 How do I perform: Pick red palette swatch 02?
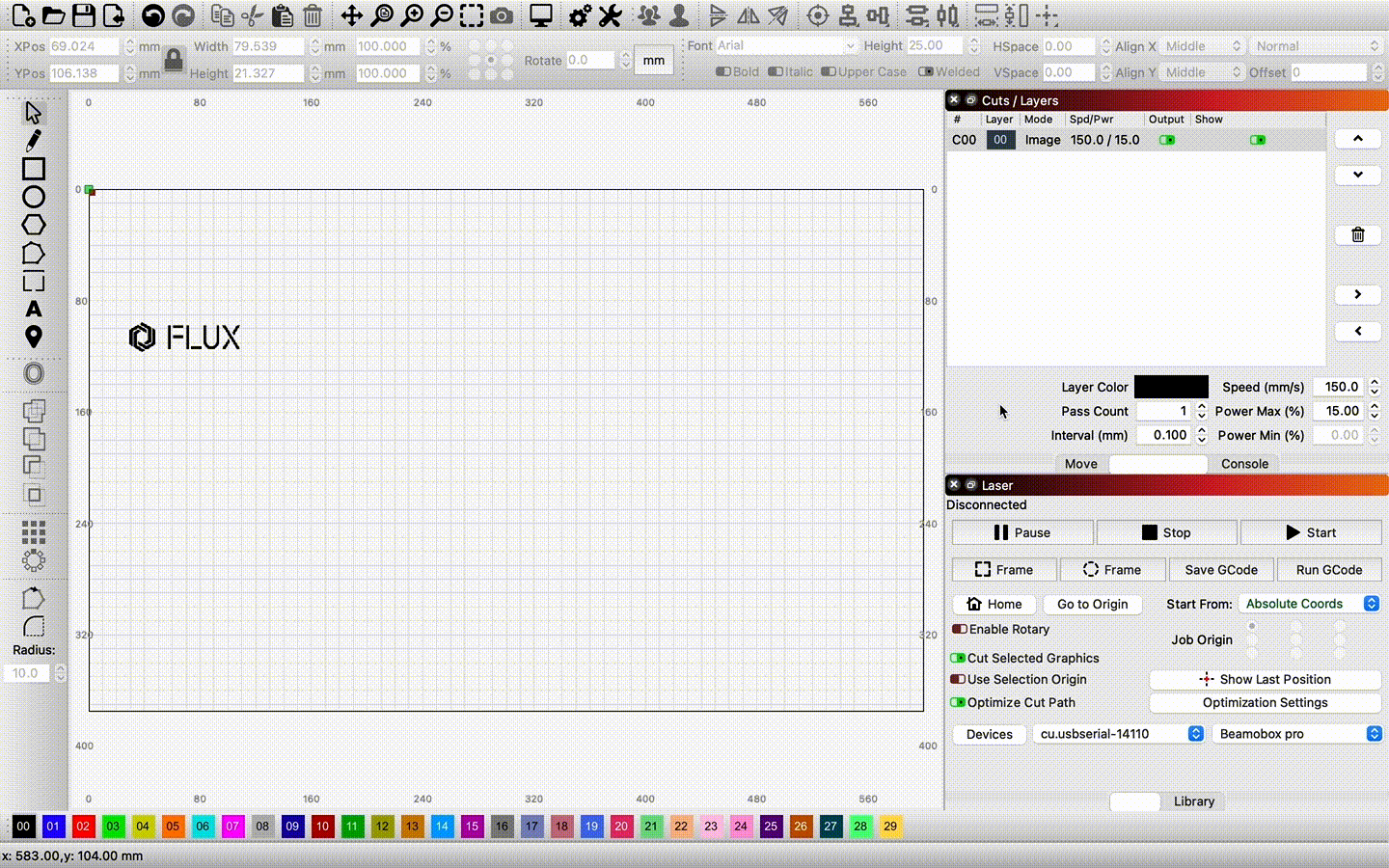(x=84, y=827)
